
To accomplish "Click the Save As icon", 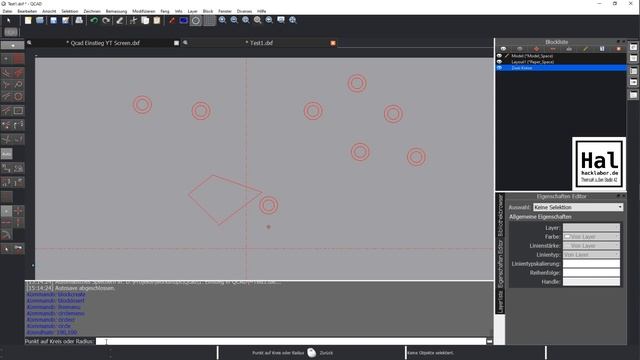I will 65,20.
